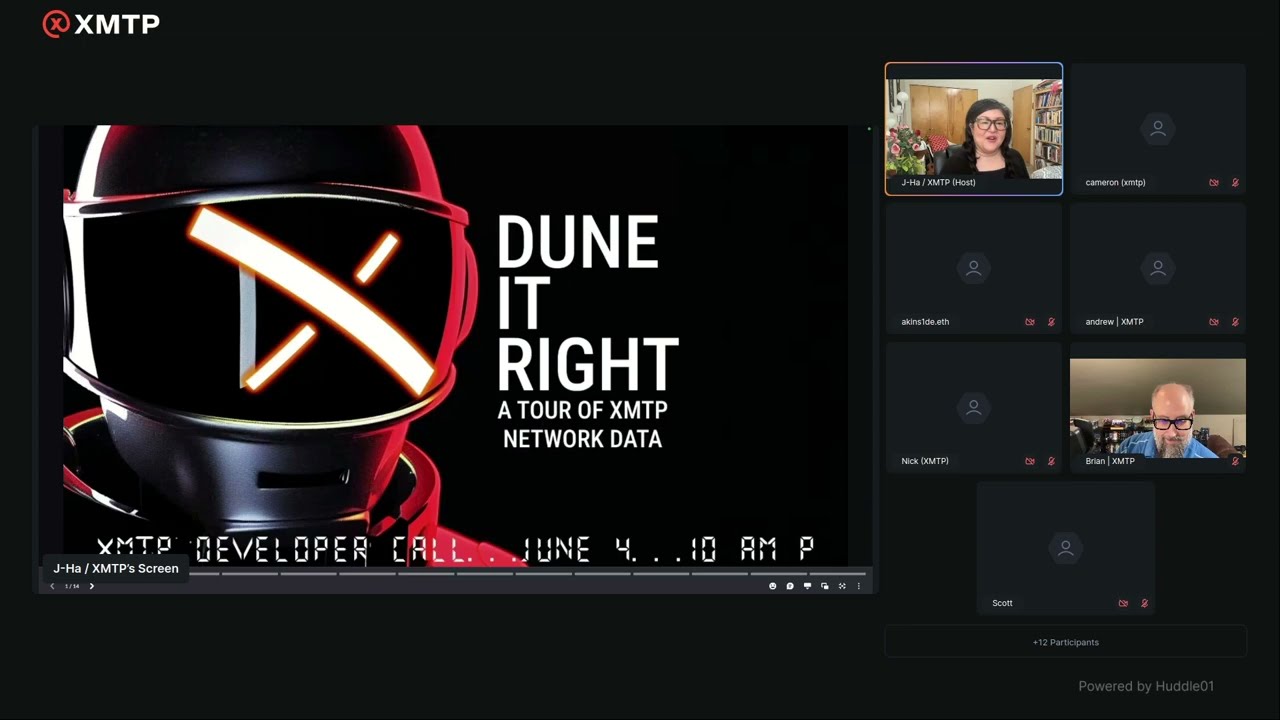Go to the next slide arrow

[91, 586]
